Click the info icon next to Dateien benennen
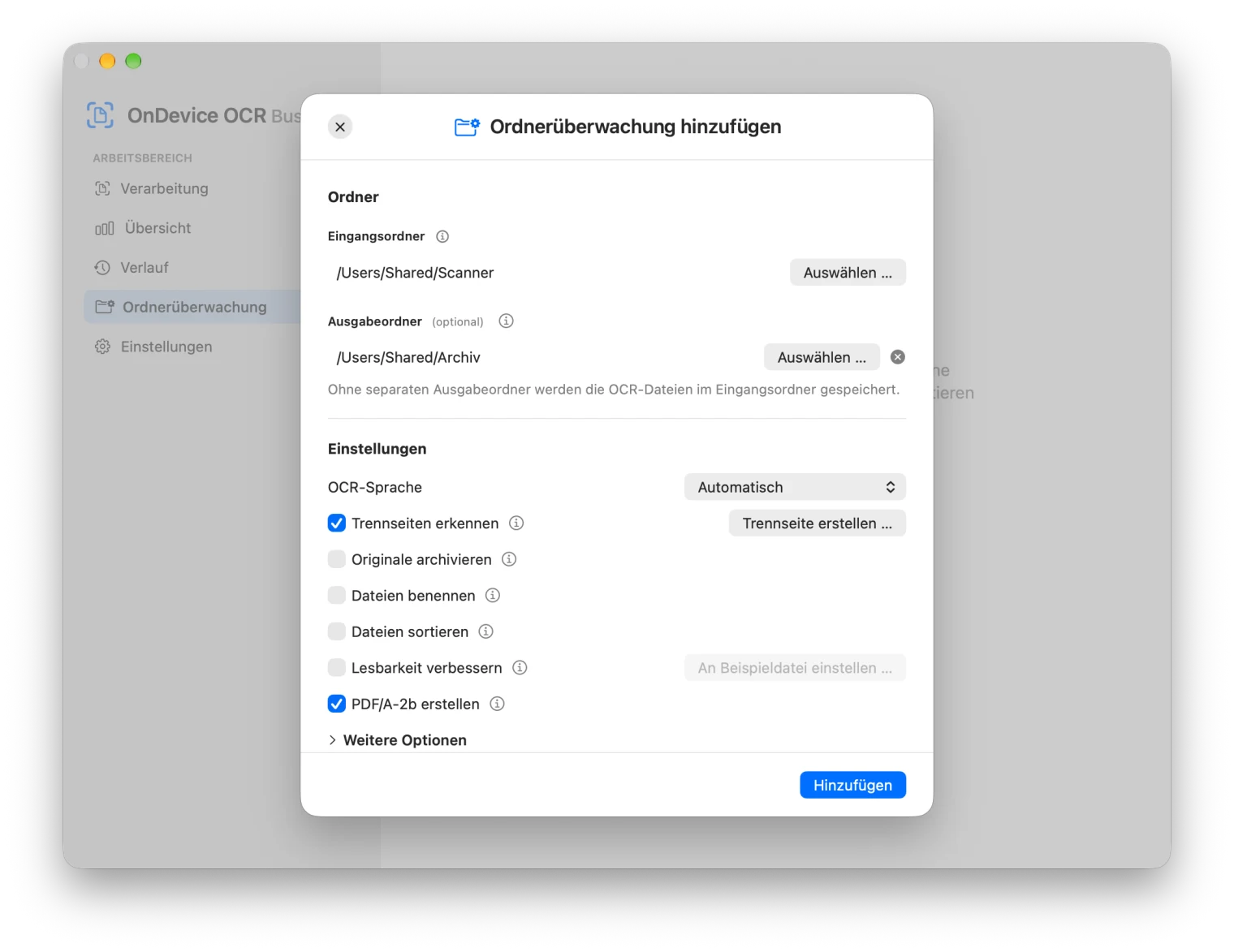The width and height of the screenshot is (1234, 952). click(x=493, y=595)
